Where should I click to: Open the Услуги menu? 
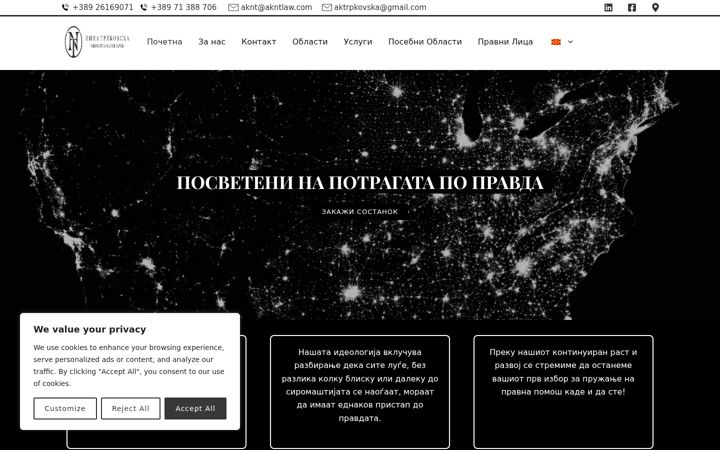coord(358,42)
